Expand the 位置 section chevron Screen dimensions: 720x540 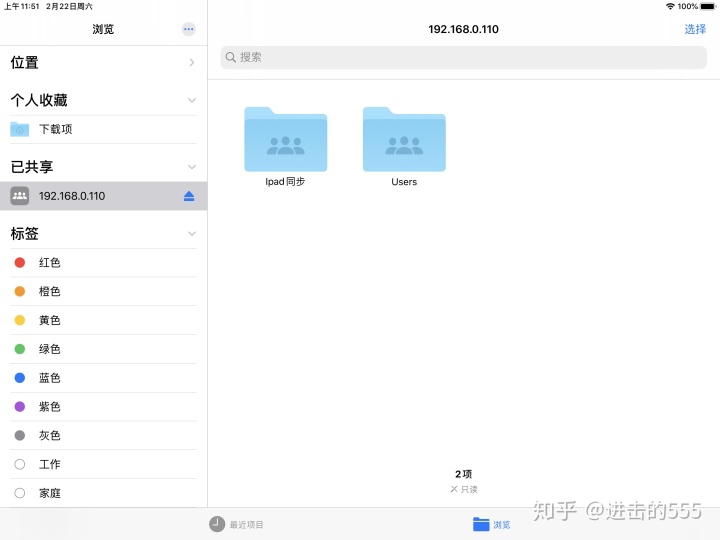(192, 62)
